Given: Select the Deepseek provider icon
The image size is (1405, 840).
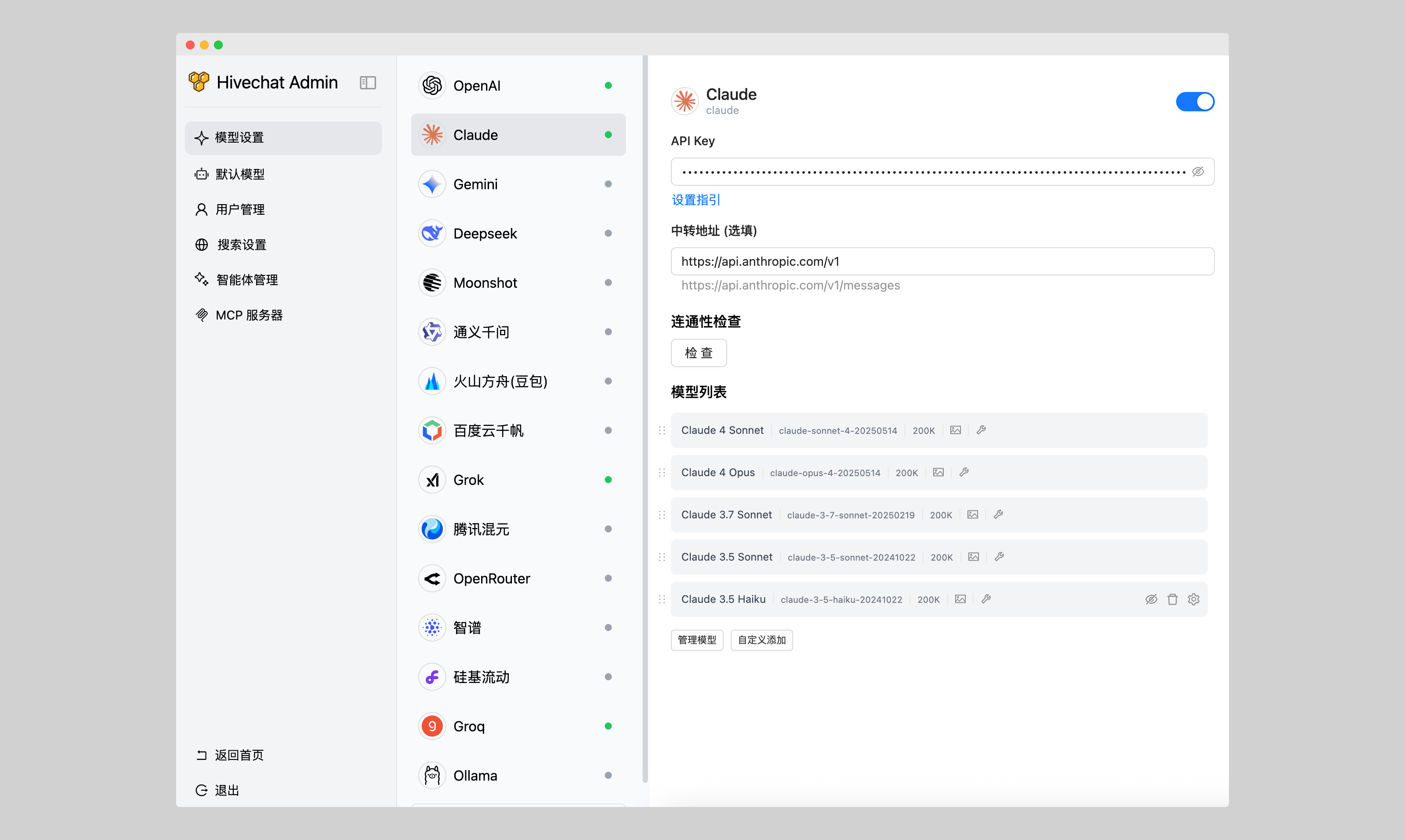Looking at the screenshot, I should tap(433, 233).
